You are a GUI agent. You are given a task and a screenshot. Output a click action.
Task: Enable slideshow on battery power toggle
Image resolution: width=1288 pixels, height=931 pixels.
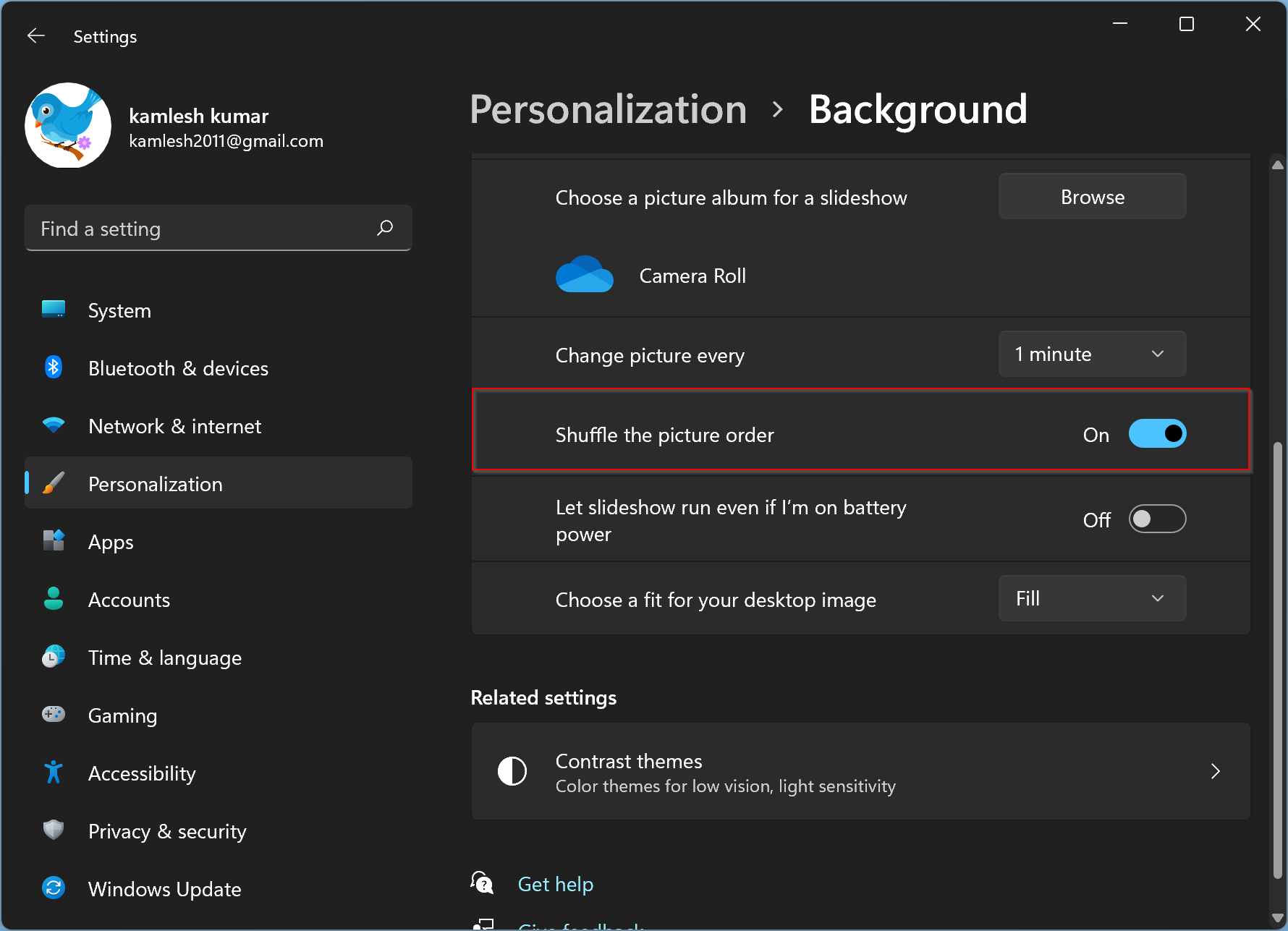click(1157, 519)
